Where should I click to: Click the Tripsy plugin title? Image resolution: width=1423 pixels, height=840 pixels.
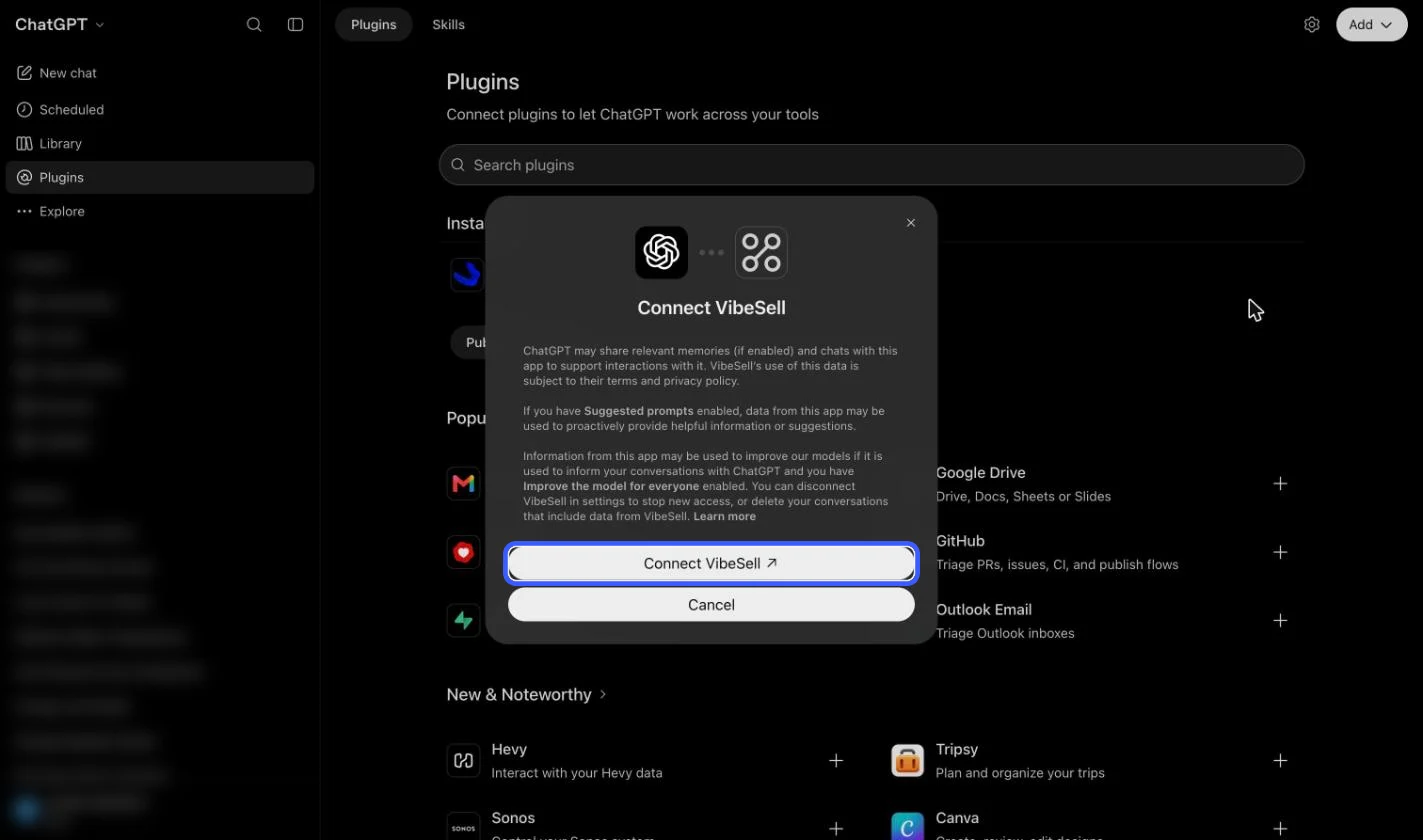pyautogui.click(x=957, y=749)
